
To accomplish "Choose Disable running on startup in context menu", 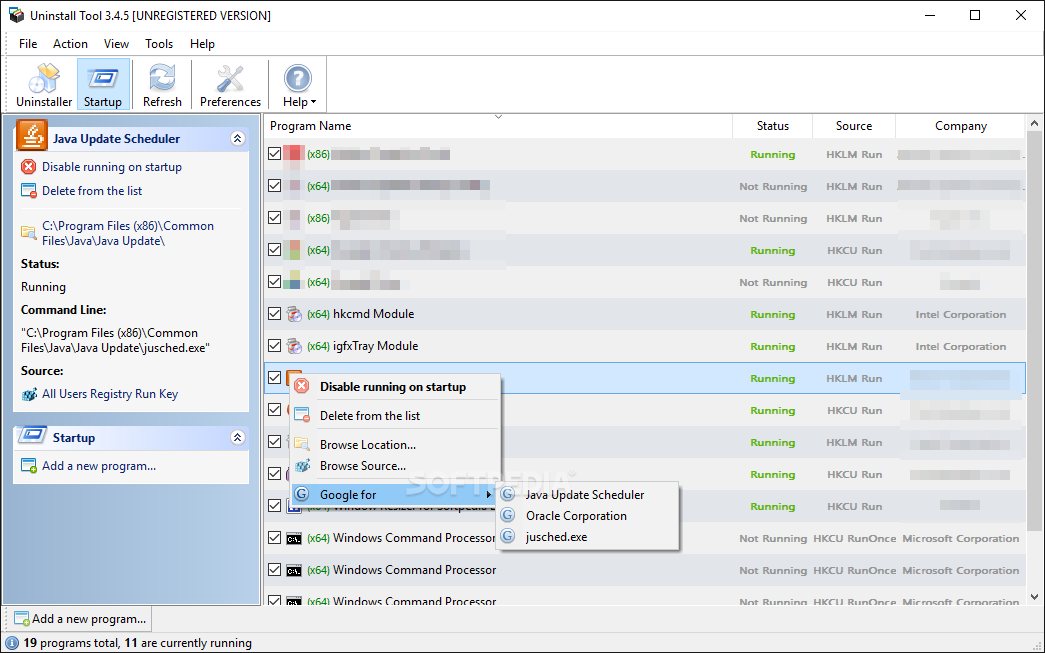I will pos(395,386).
